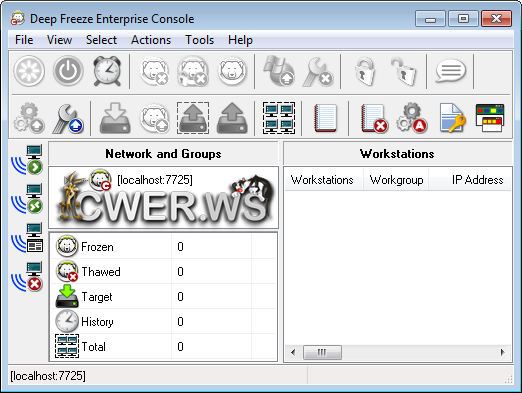This screenshot has height=393, width=522.
Task: Minimize the Deep Freeze Enterprise Console window
Action: coord(430,19)
